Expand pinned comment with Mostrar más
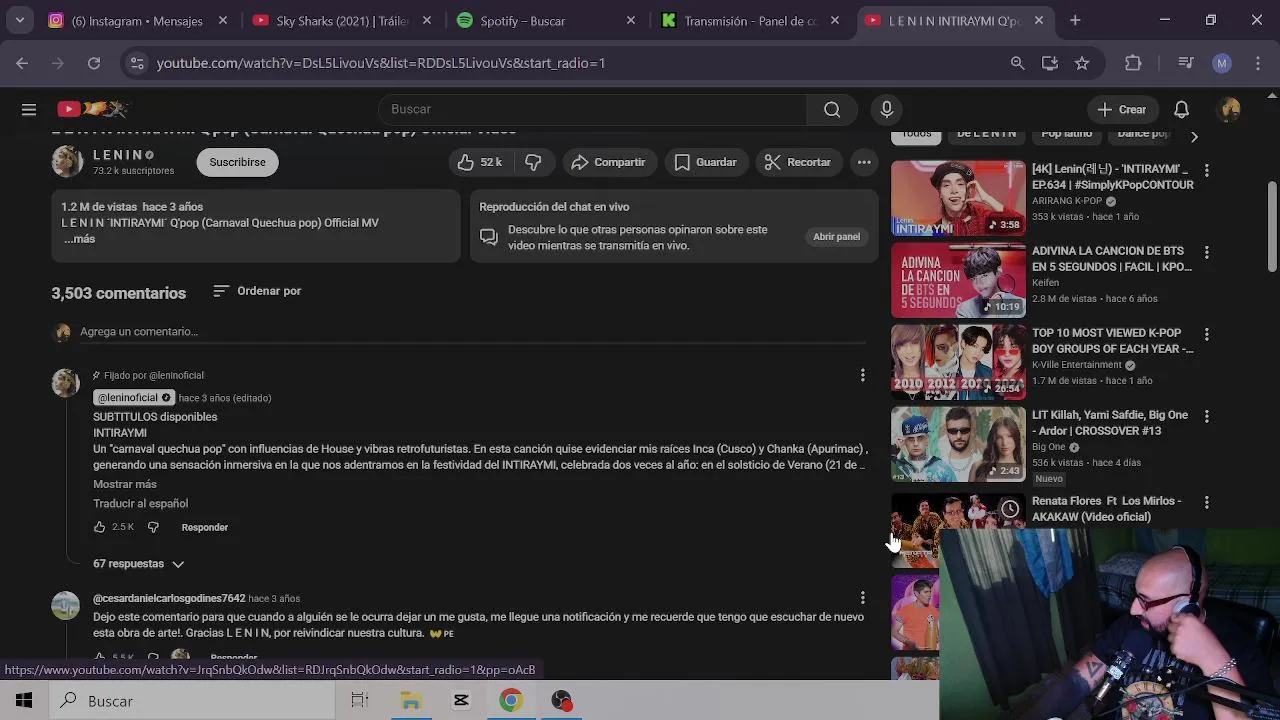This screenshot has height=720, width=1280. (x=125, y=484)
